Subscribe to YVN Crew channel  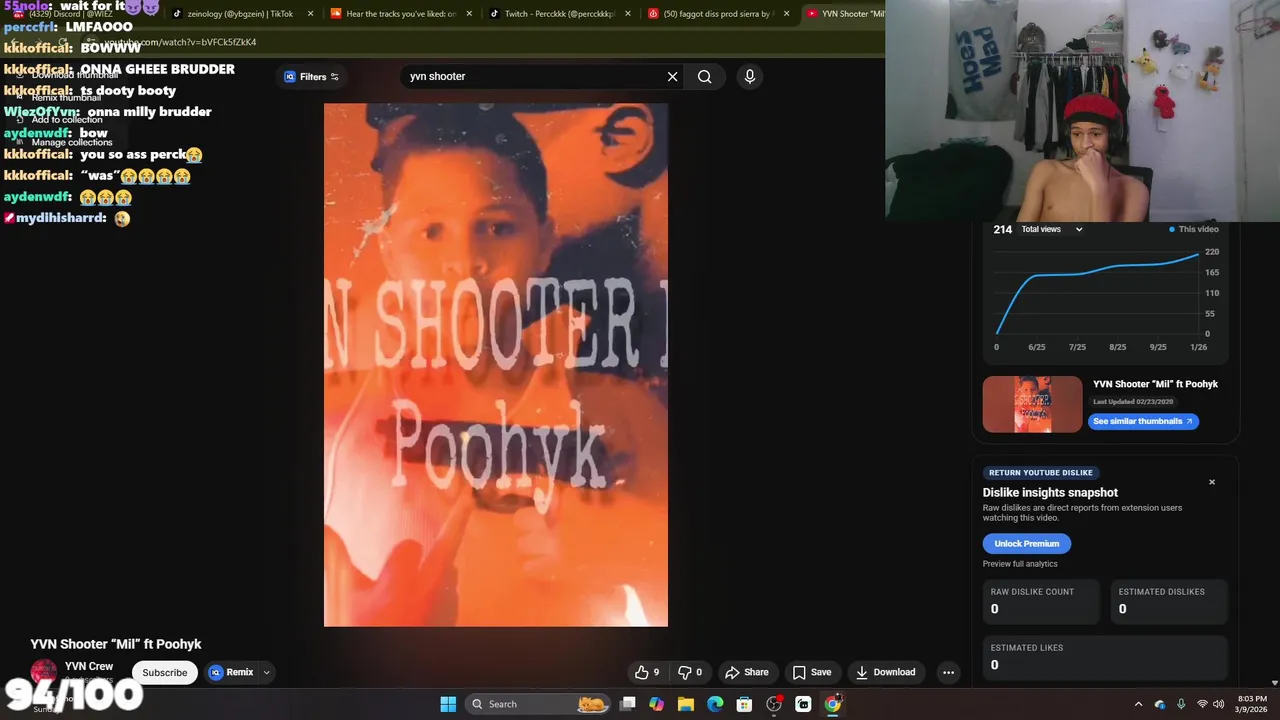point(165,672)
